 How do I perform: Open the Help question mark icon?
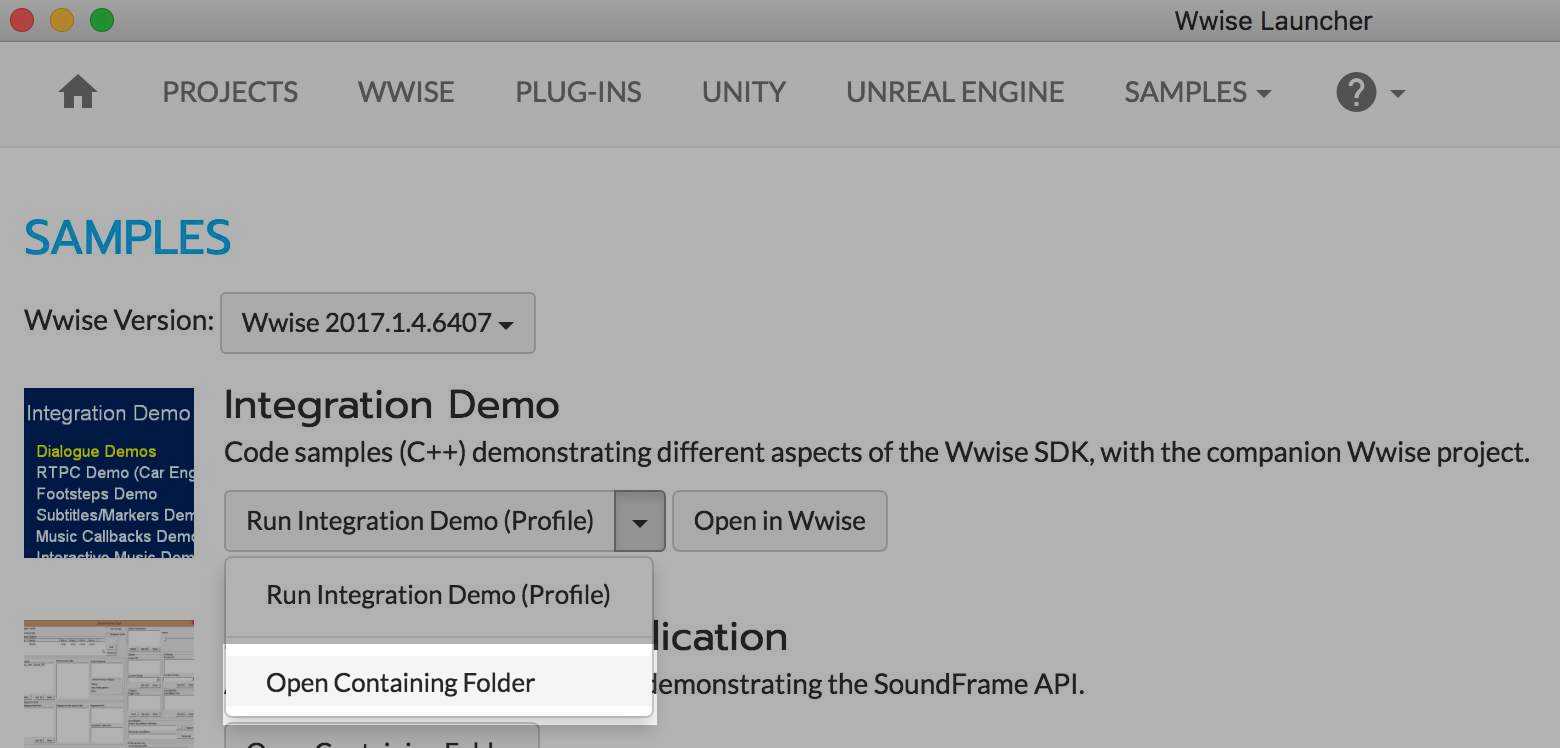click(1355, 92)
